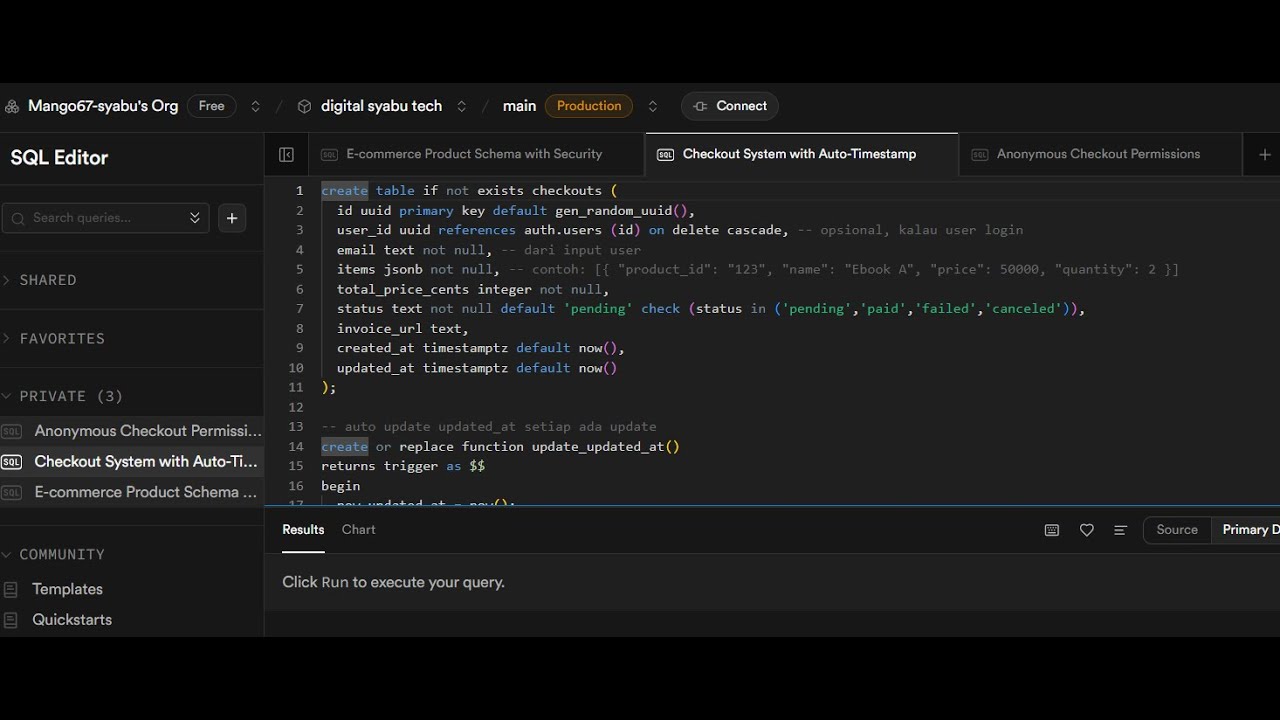Switch to Anonymous Checkout Permissions tab

pos(1098,154)
